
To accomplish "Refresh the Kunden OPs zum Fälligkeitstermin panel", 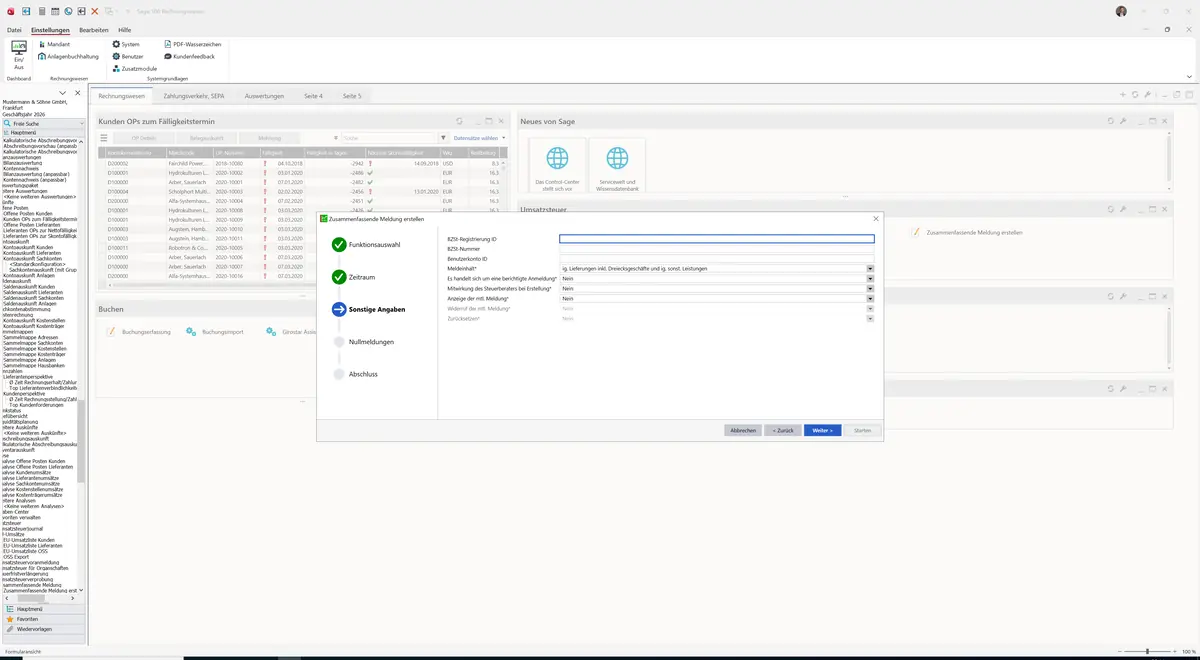I will (x=459, y=121).
